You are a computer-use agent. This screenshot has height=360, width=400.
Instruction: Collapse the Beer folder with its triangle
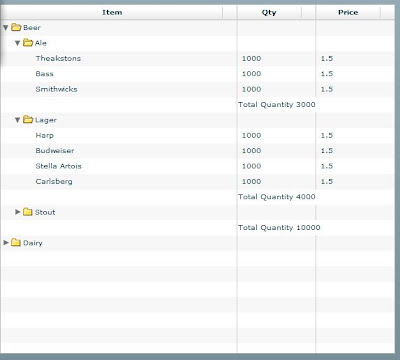tap(6, 28)
